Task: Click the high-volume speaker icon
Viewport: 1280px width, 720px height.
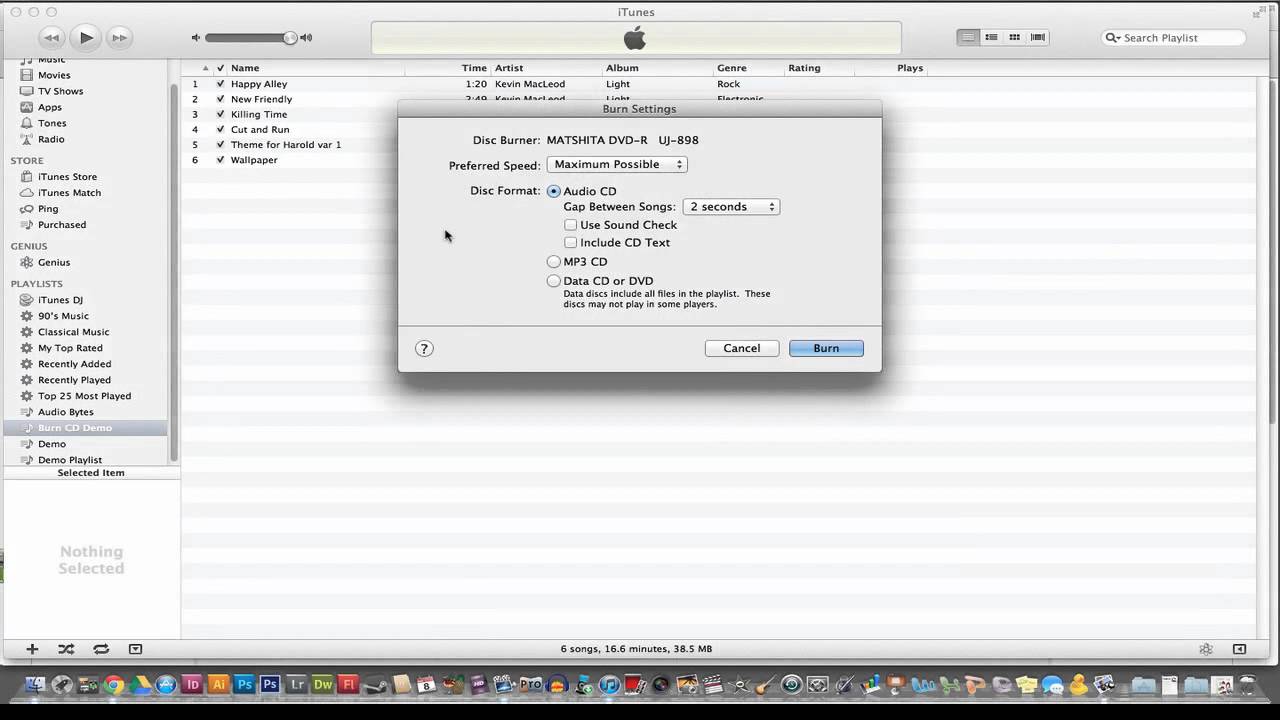Action: (x=306, y=38)
